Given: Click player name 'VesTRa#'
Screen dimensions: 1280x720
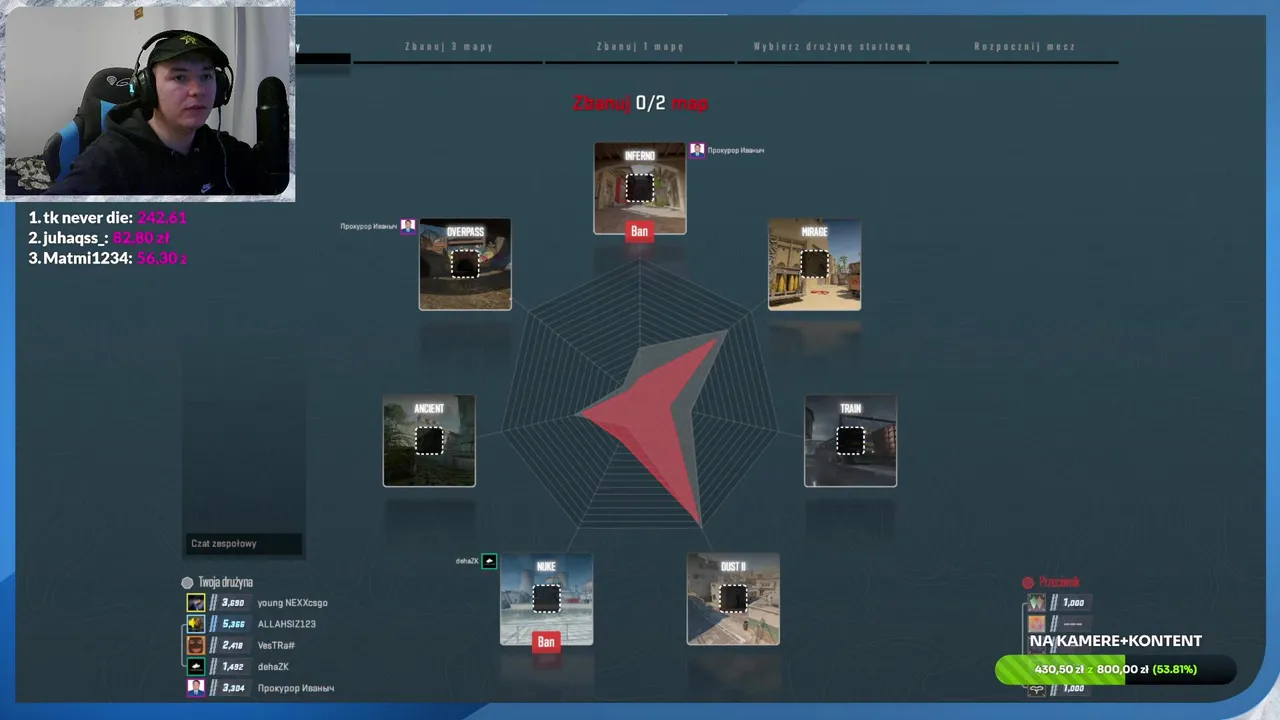Looking at the screenshot, I should 276,645.
